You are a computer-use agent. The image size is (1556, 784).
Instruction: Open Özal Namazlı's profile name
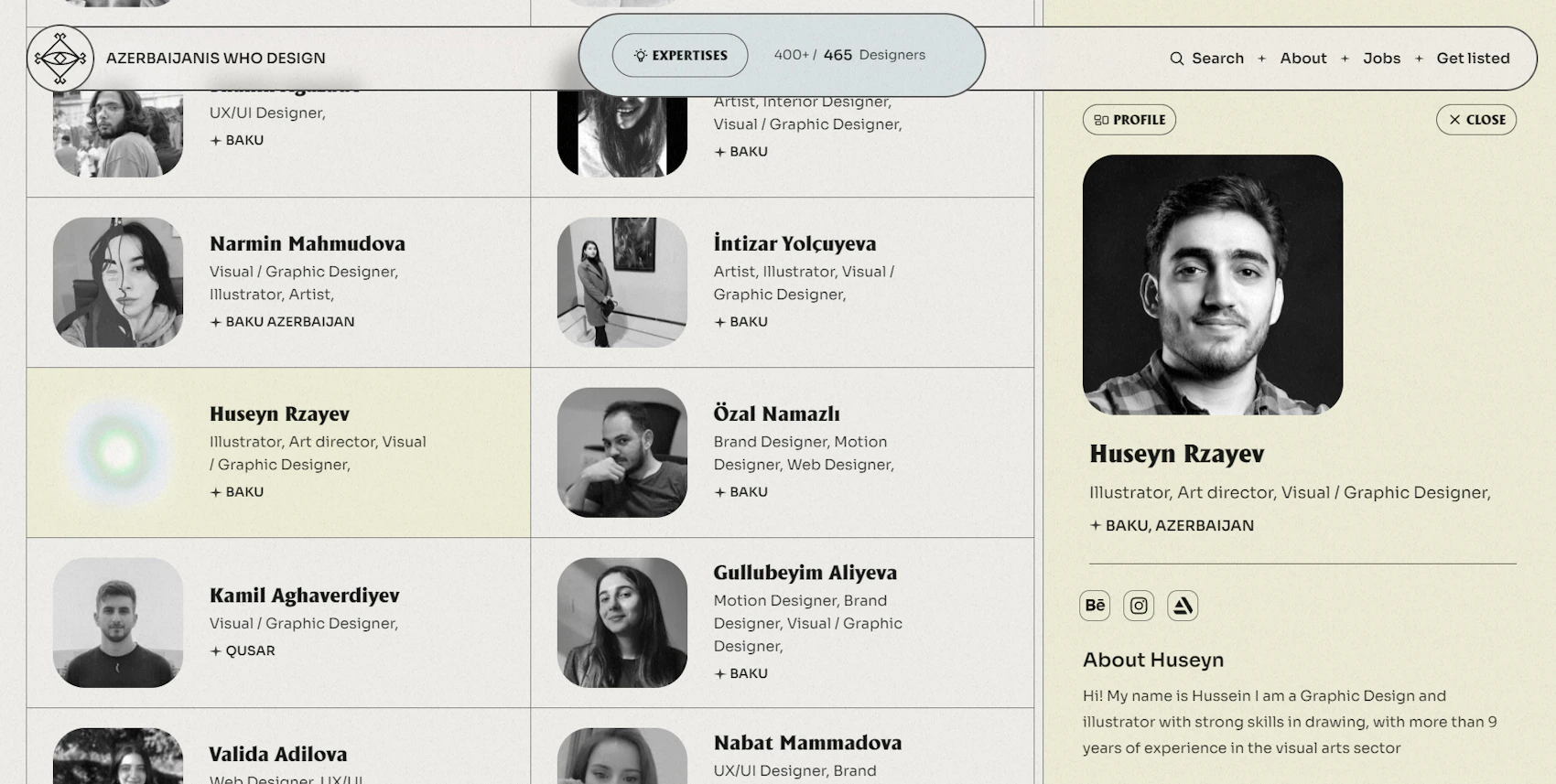coord(776,413)
